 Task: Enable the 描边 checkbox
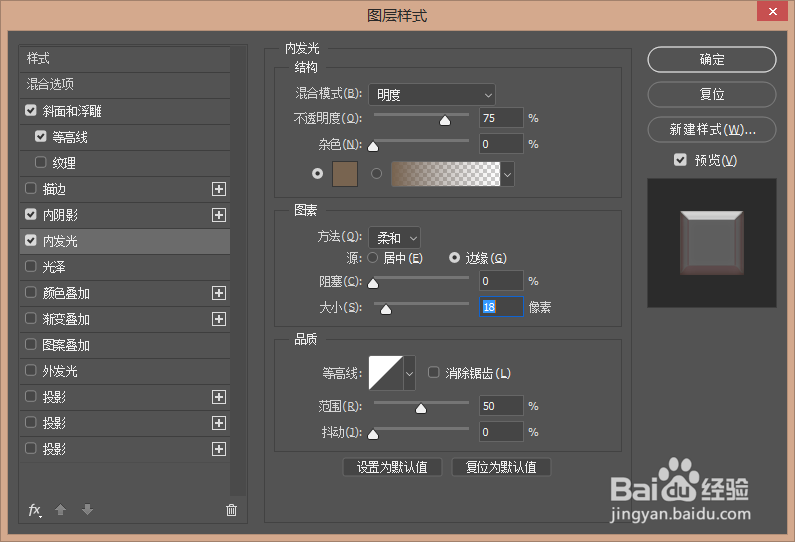click(31, 189)
